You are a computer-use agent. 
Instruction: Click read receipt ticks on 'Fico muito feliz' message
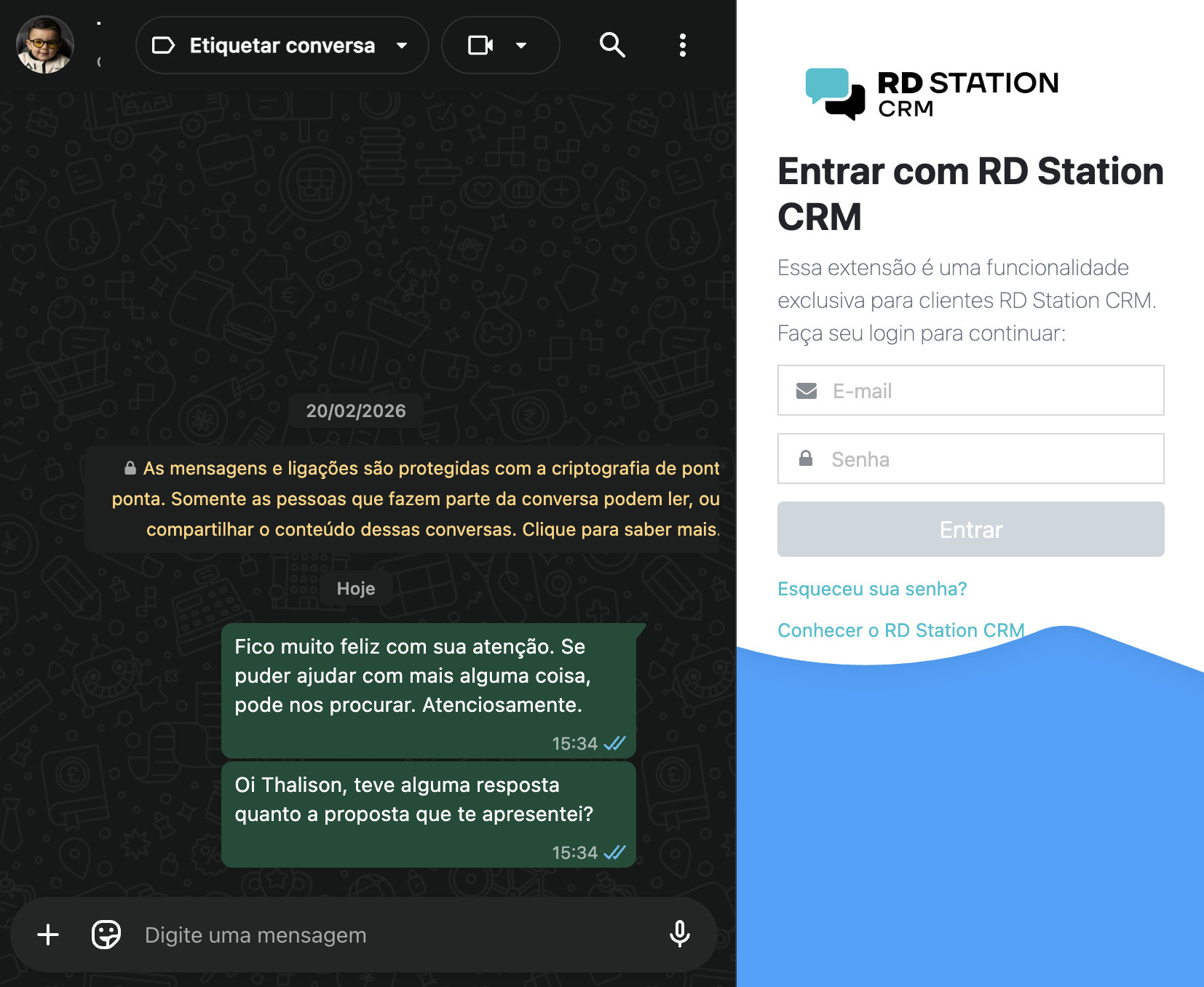pyautogui.click(x=615, y=743)
